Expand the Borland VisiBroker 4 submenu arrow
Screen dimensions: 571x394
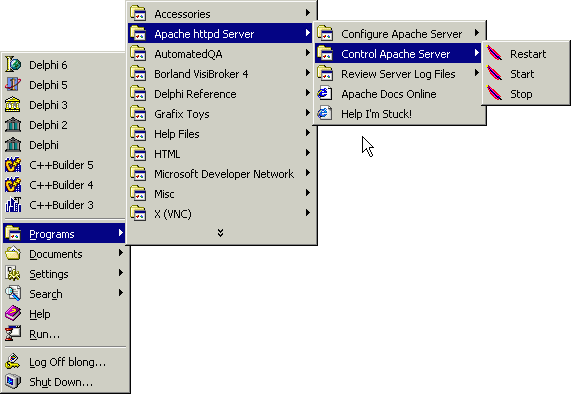click(x=308, y=73)
